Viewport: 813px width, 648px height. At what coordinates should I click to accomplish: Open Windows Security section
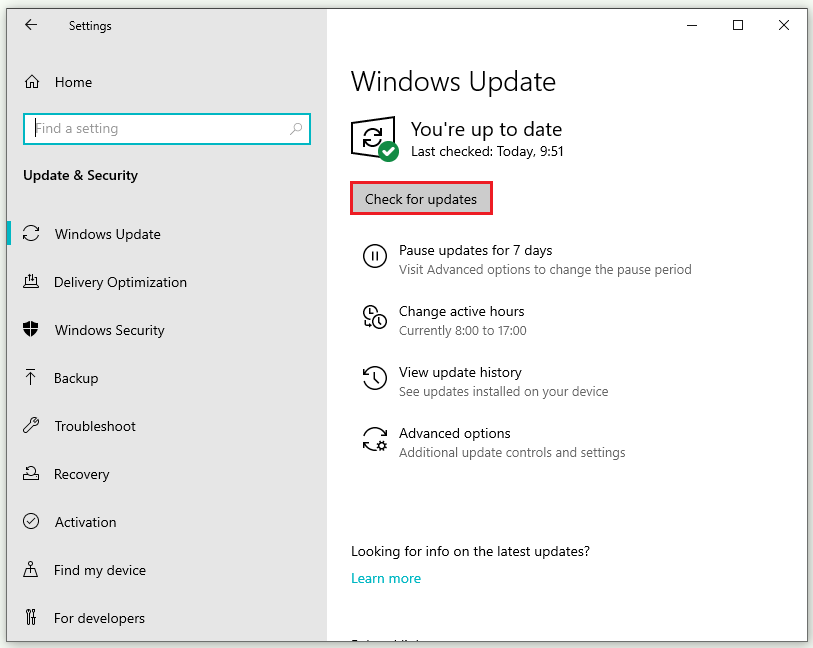tap(109, 330)
